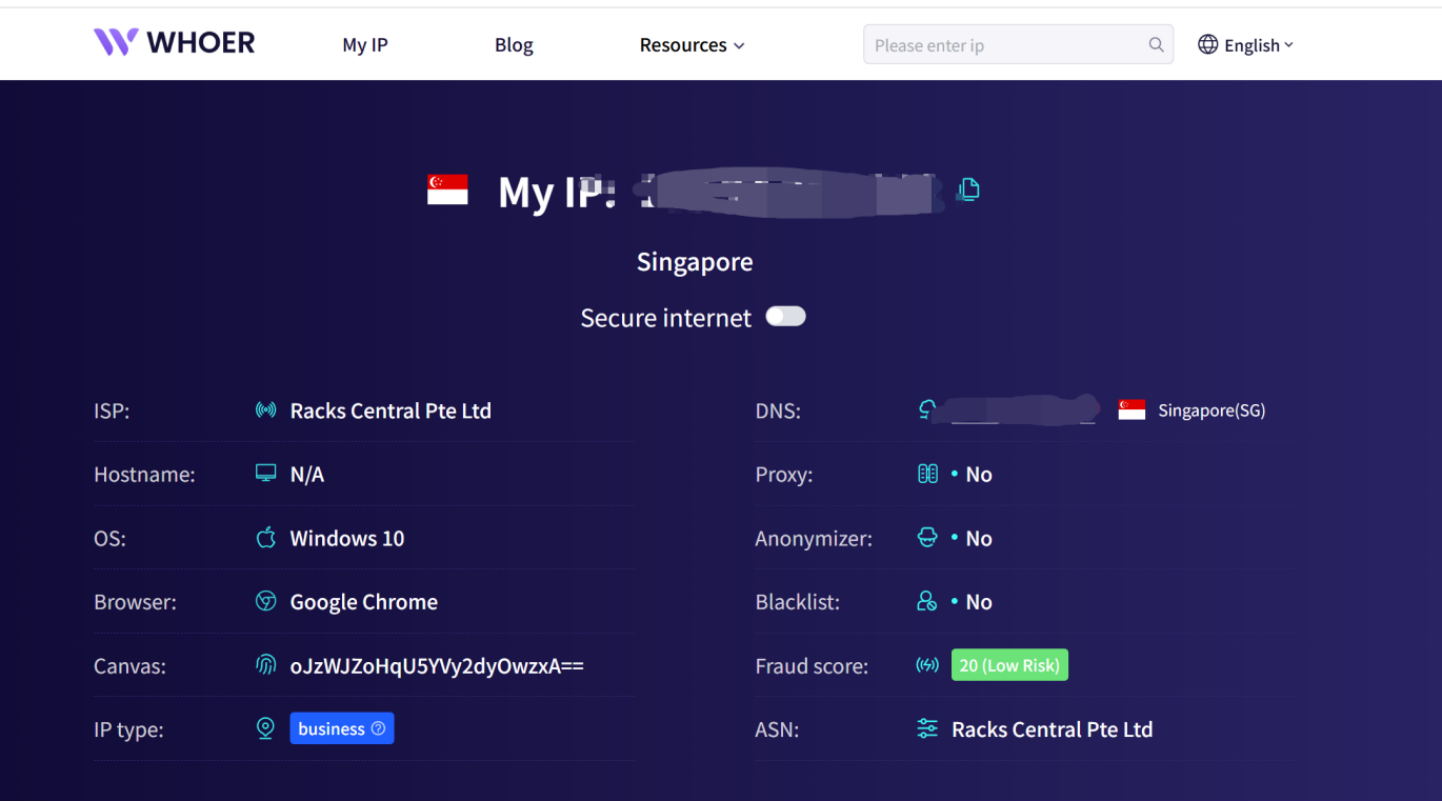Click the Hostname N/A value
The height and width of the screenshot is (802, 1442).
point(307,474)
